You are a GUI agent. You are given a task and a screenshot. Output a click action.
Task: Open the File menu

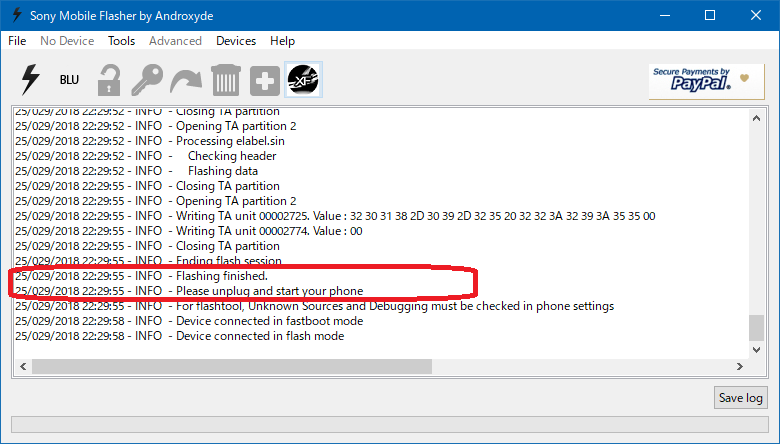point(17,41)
